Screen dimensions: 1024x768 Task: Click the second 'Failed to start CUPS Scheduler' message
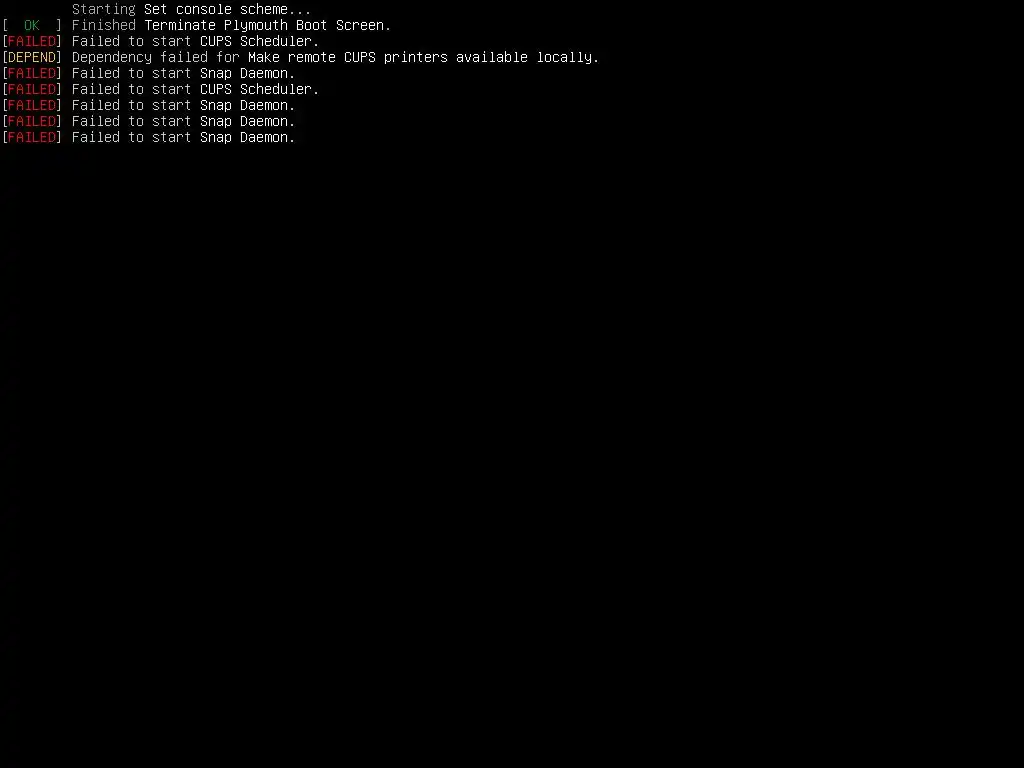tap(195, 89)
